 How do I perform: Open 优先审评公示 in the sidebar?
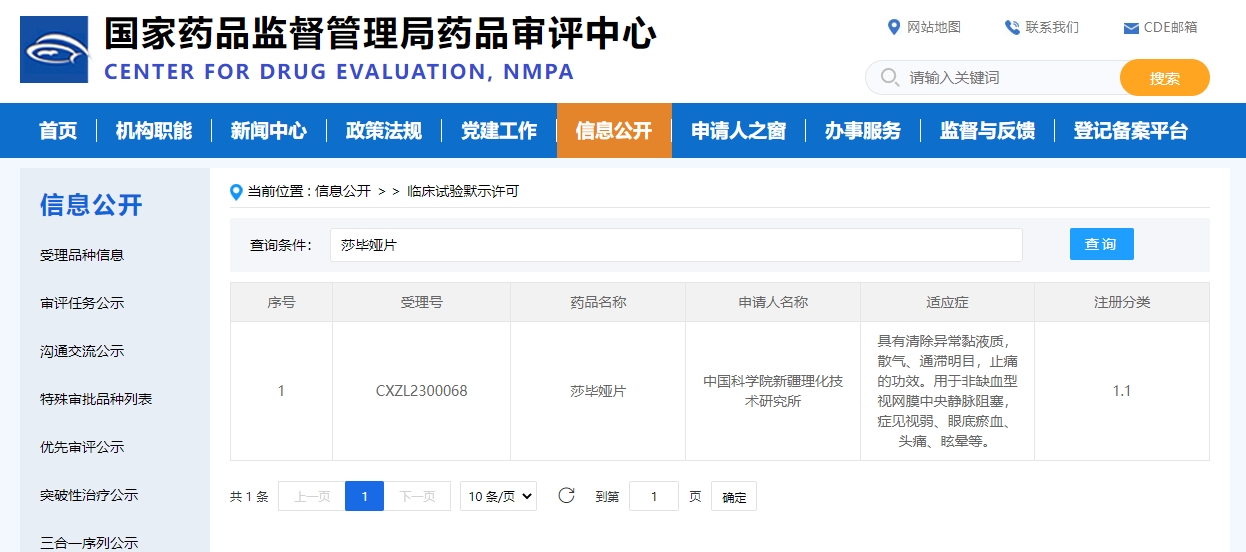click(x=82, y=447)
